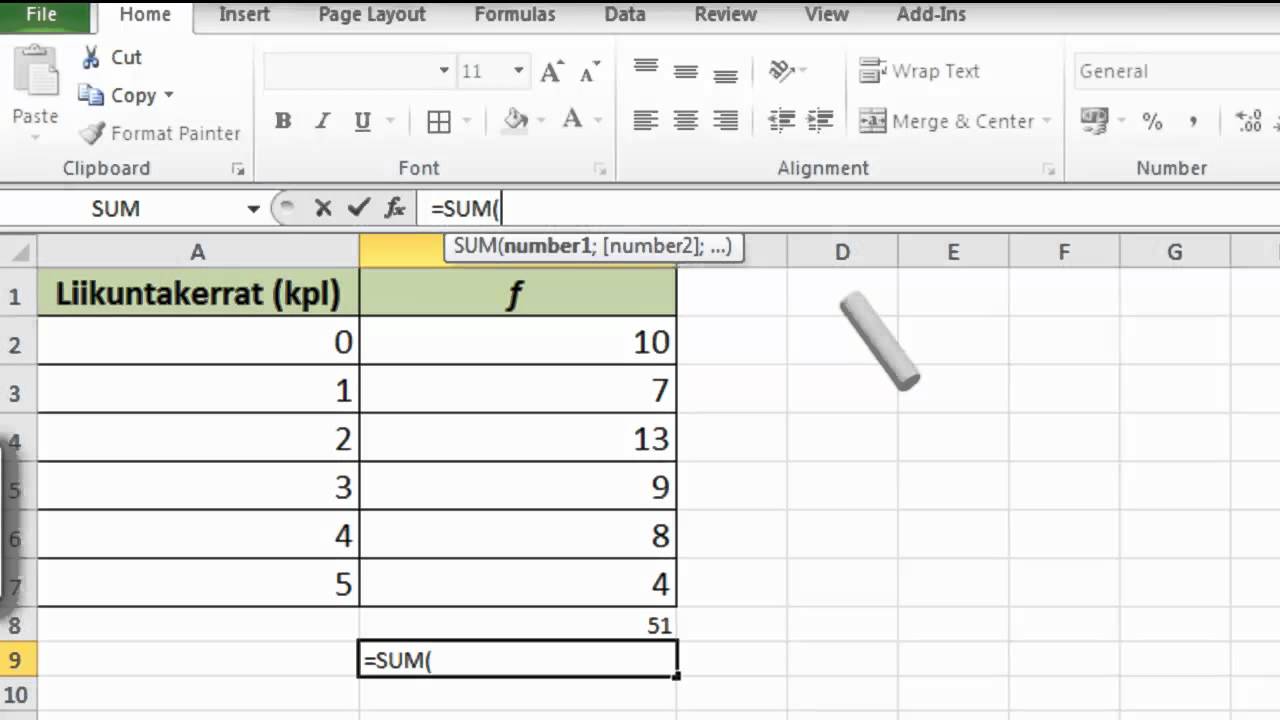This screenshot has width=1280, height=720.
Task: Click the Middle Align icon
Action: point(686,71)
